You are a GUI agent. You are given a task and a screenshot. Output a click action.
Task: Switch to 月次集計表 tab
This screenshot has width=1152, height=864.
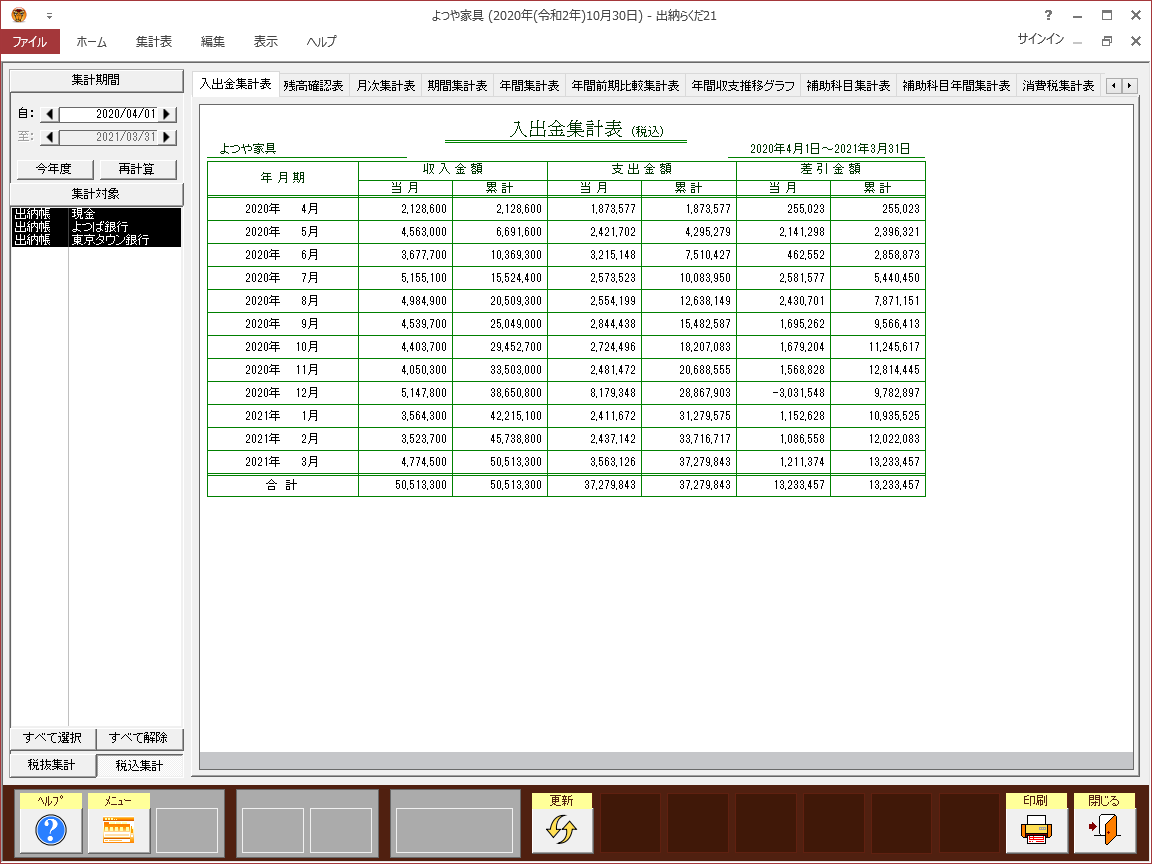386,86
